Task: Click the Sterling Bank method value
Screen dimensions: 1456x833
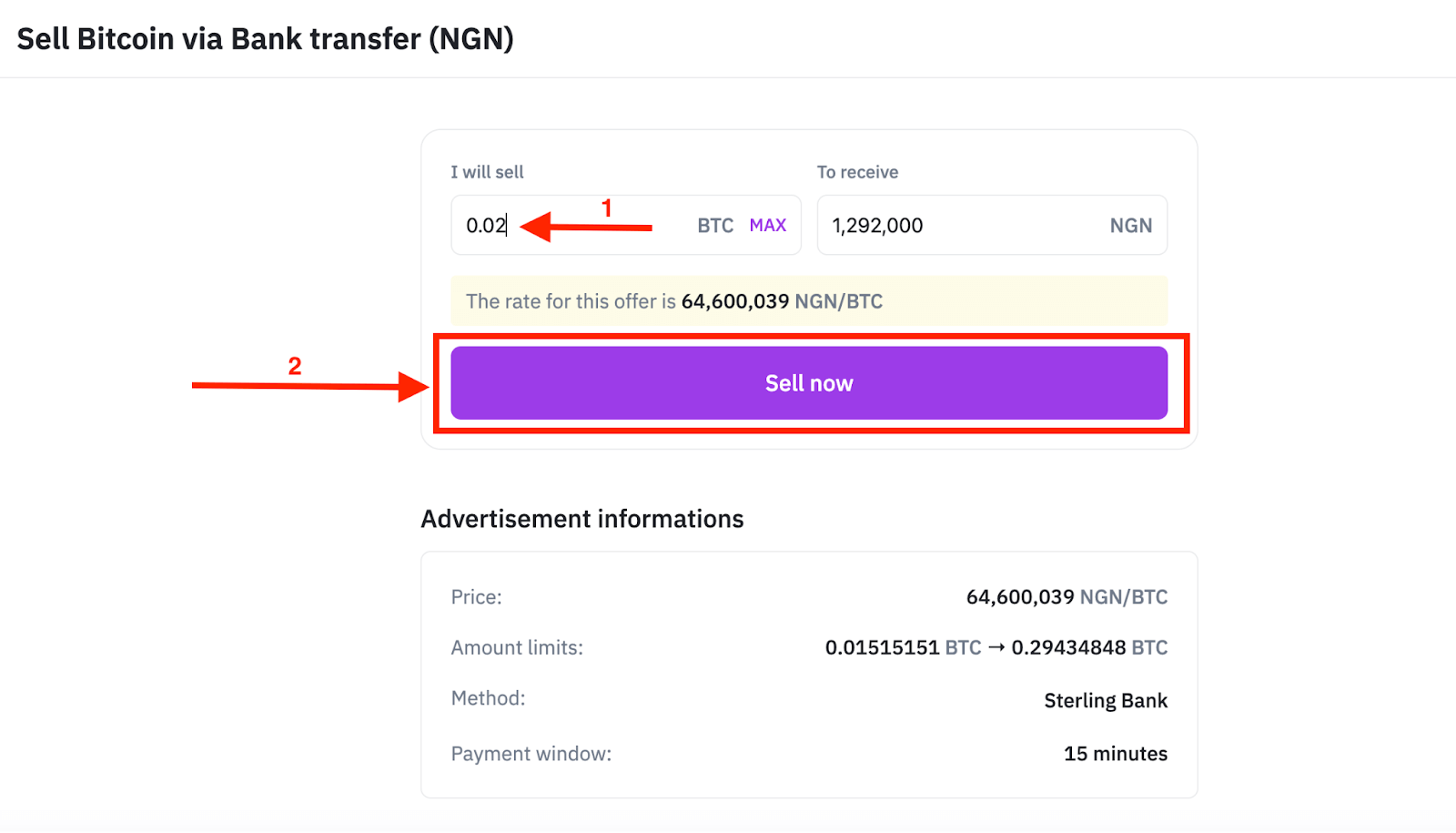Action: click(x=1105, y=701)
